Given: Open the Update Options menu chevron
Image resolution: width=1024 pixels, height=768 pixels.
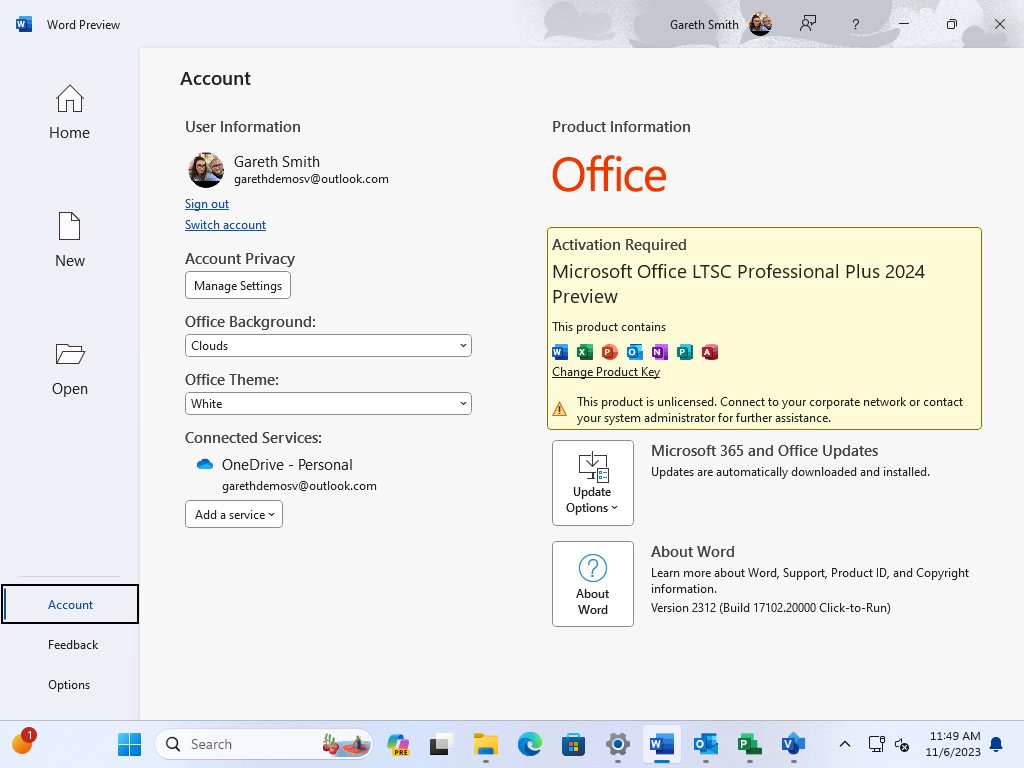Looking at the screenshot, I should click(x=615, y=507).
